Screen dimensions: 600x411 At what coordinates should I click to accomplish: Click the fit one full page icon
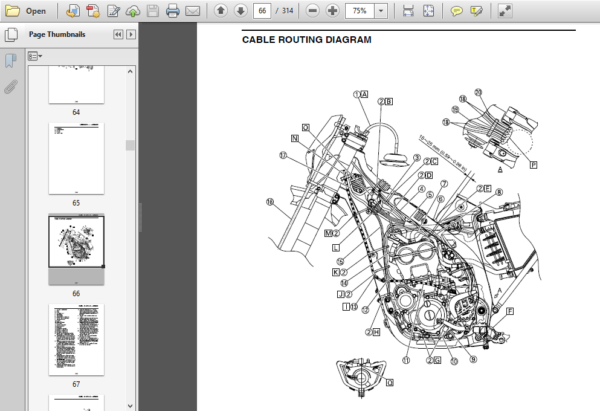click(428, 11)
